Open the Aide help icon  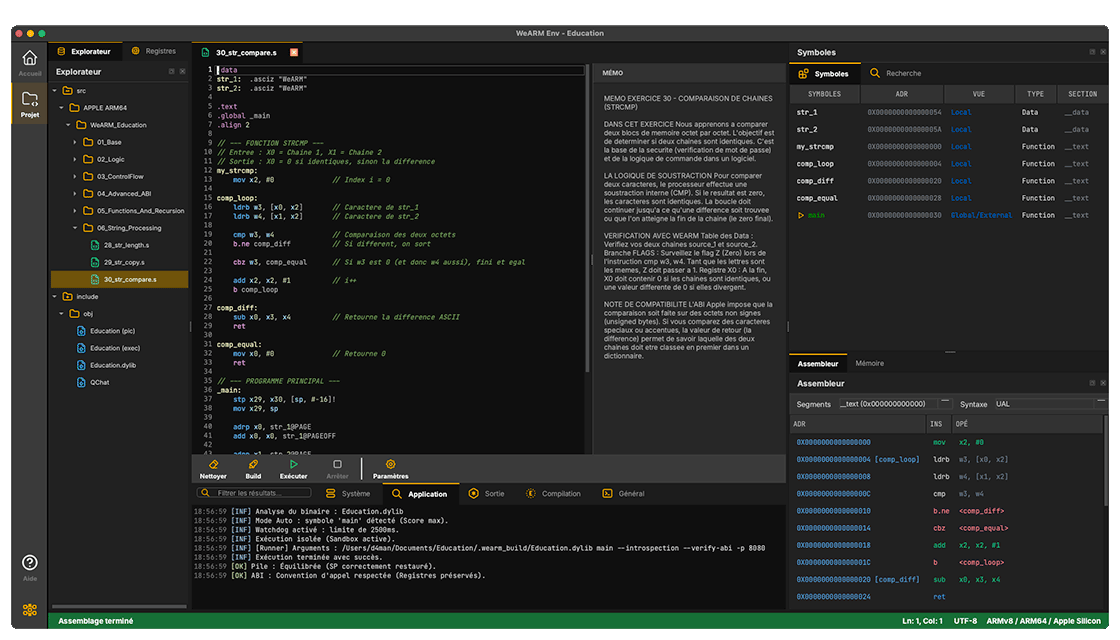(x=30, y=564)
